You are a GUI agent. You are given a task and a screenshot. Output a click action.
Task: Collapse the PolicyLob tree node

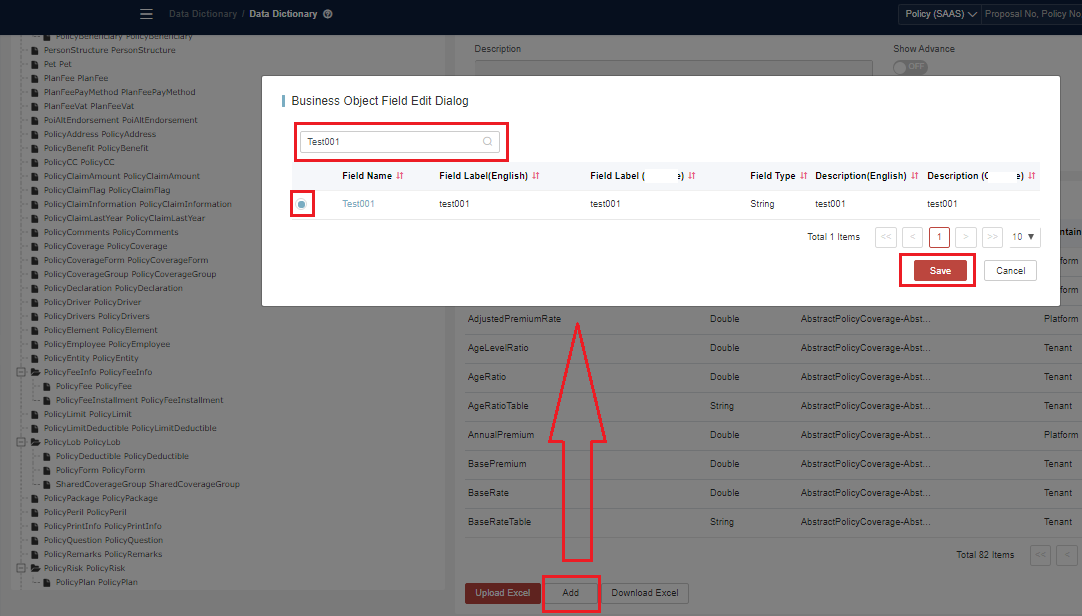tap(21, 440)
